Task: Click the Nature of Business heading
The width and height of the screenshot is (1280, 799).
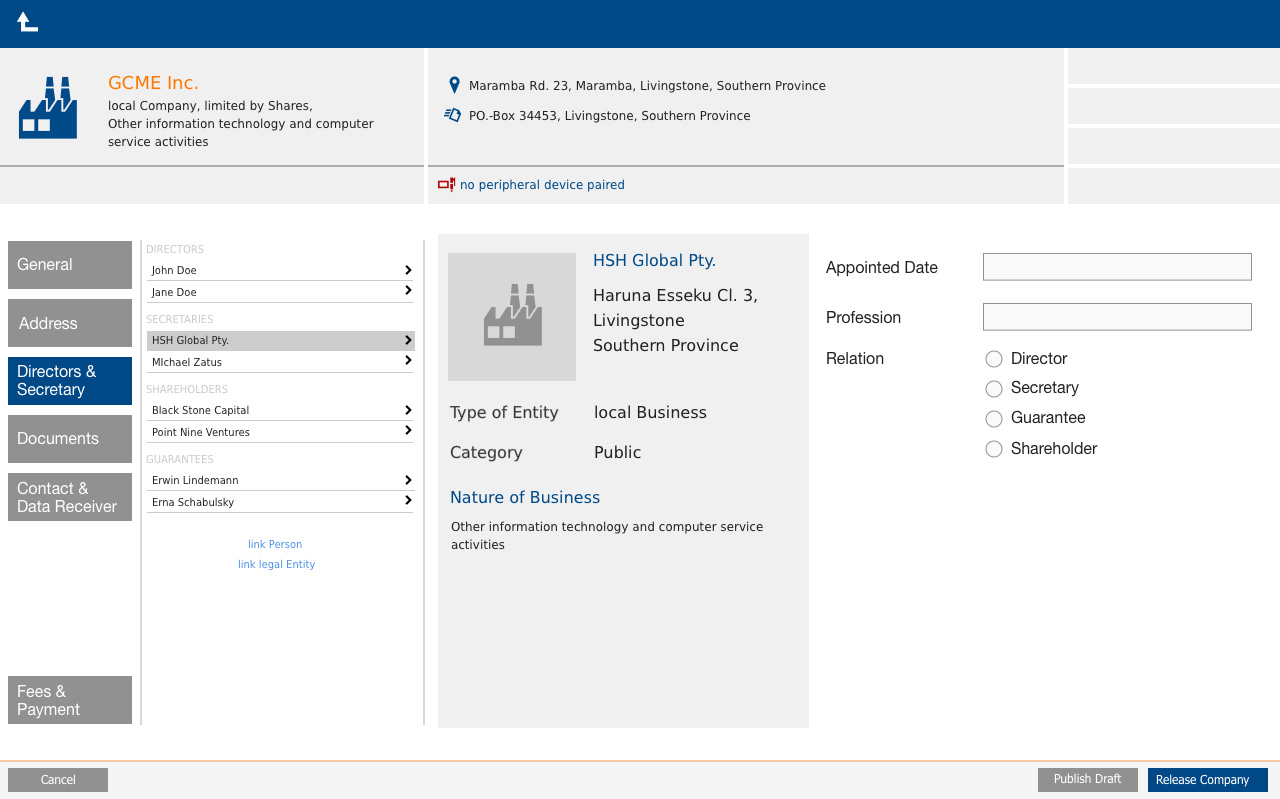Action: 525,498
